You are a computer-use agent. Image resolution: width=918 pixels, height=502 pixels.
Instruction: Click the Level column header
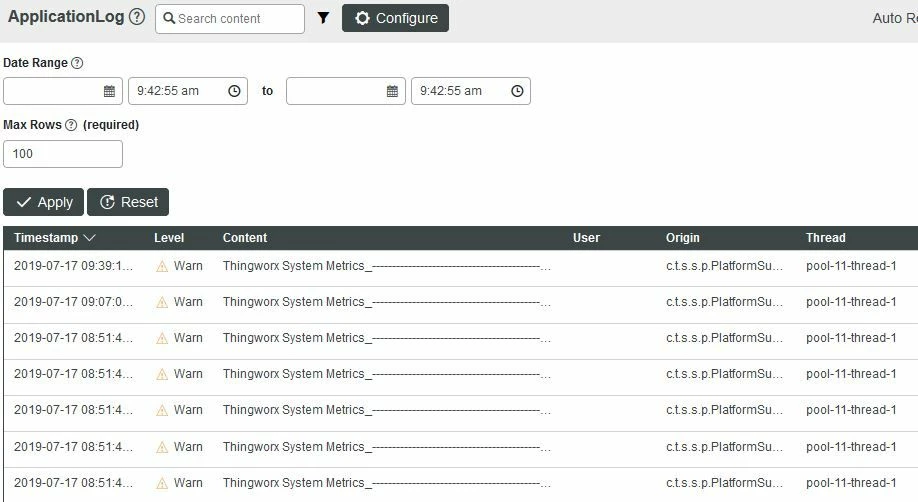tap(169, 238)
